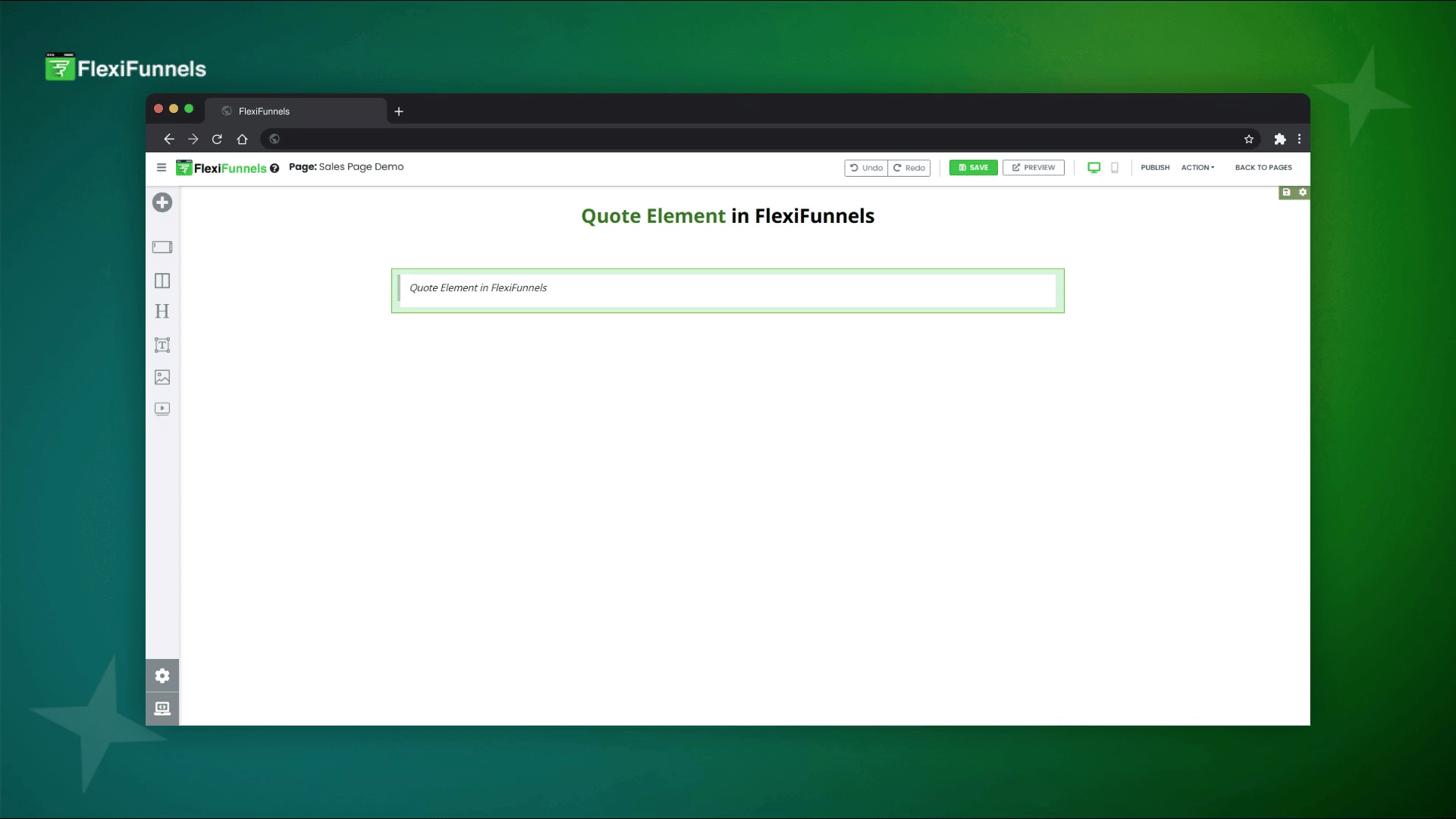Select the section layout icon in sidebar
The height and width of the screenshot is (819, 1456).
[162, 247]
